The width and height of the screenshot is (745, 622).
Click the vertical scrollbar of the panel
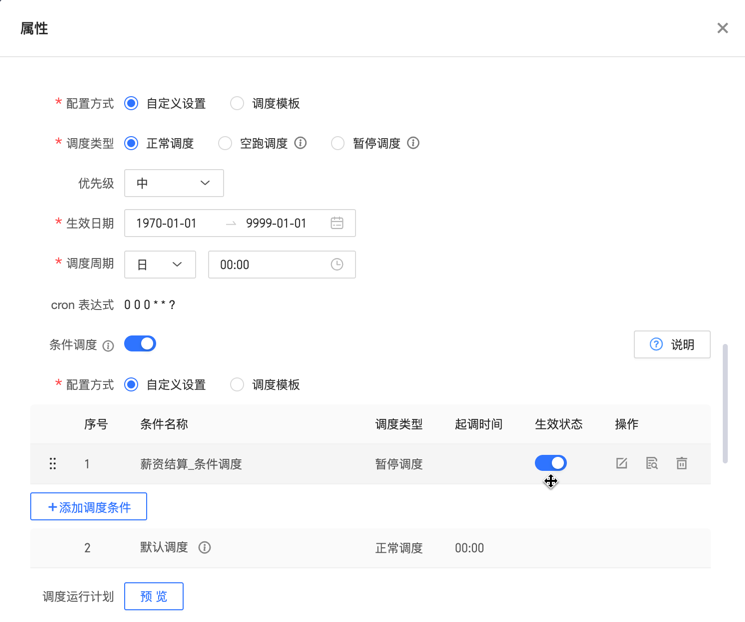725,403
